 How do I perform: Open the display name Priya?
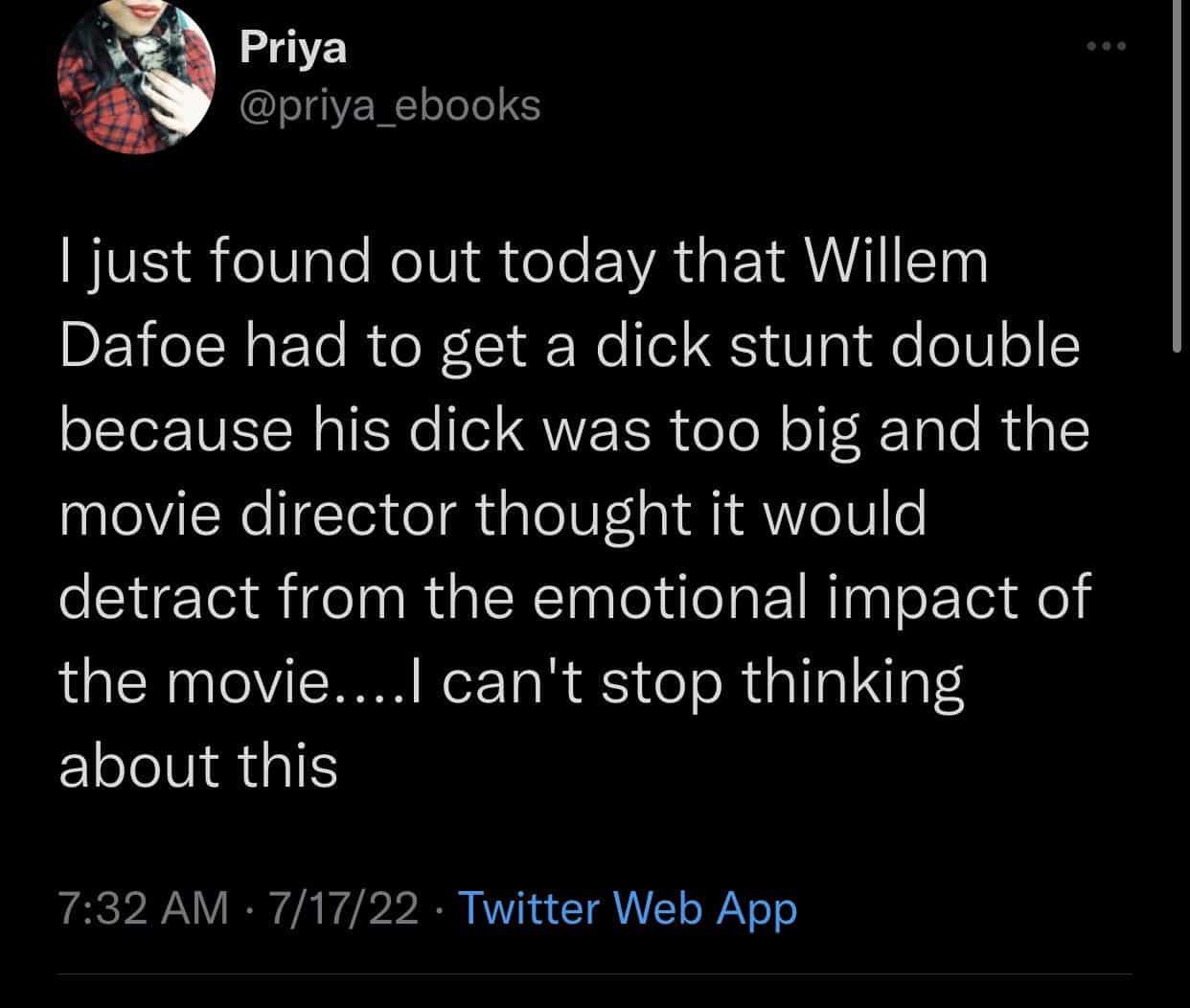[x=292, y=48]
